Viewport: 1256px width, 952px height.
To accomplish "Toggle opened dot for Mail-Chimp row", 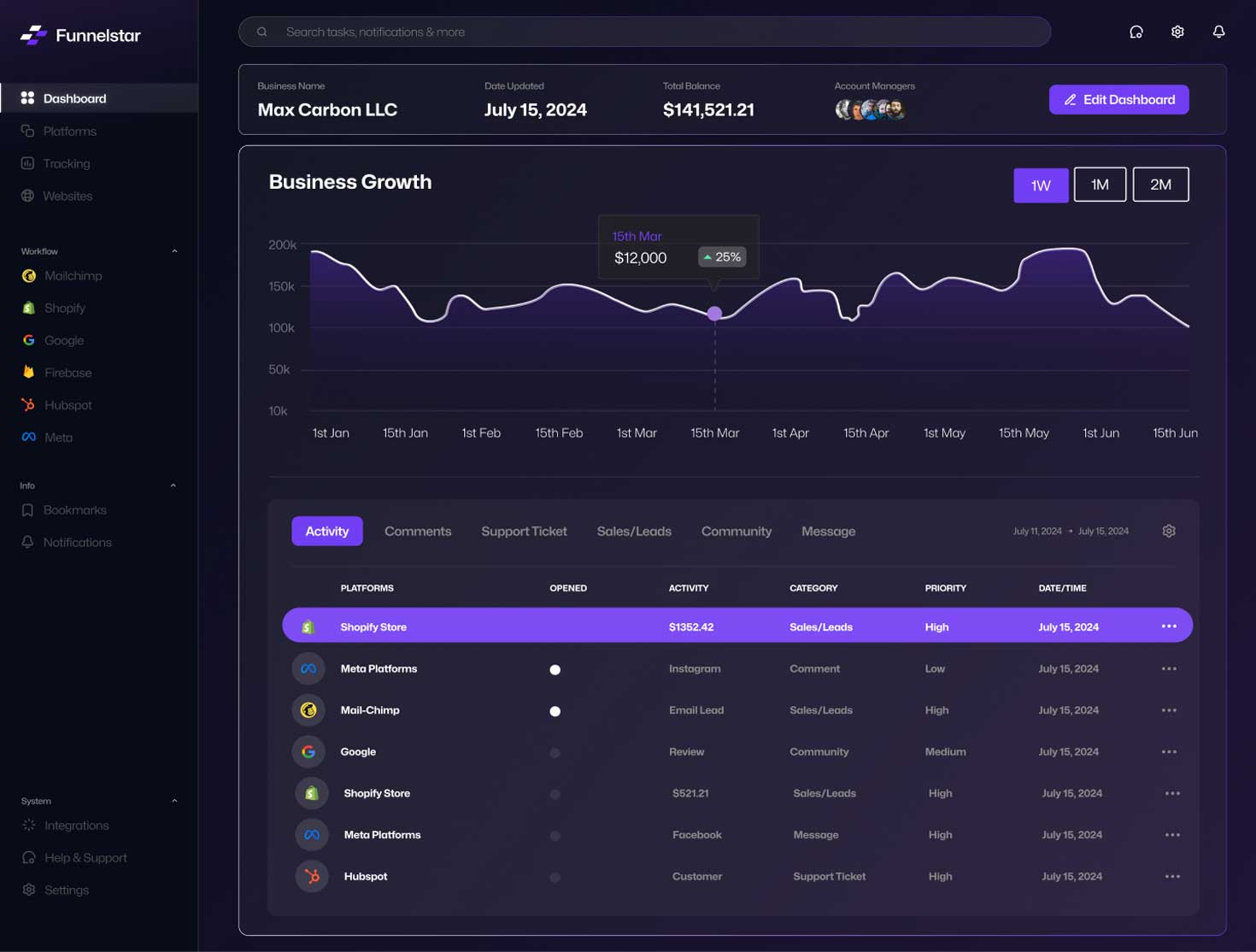I will [x=555, y=711].
